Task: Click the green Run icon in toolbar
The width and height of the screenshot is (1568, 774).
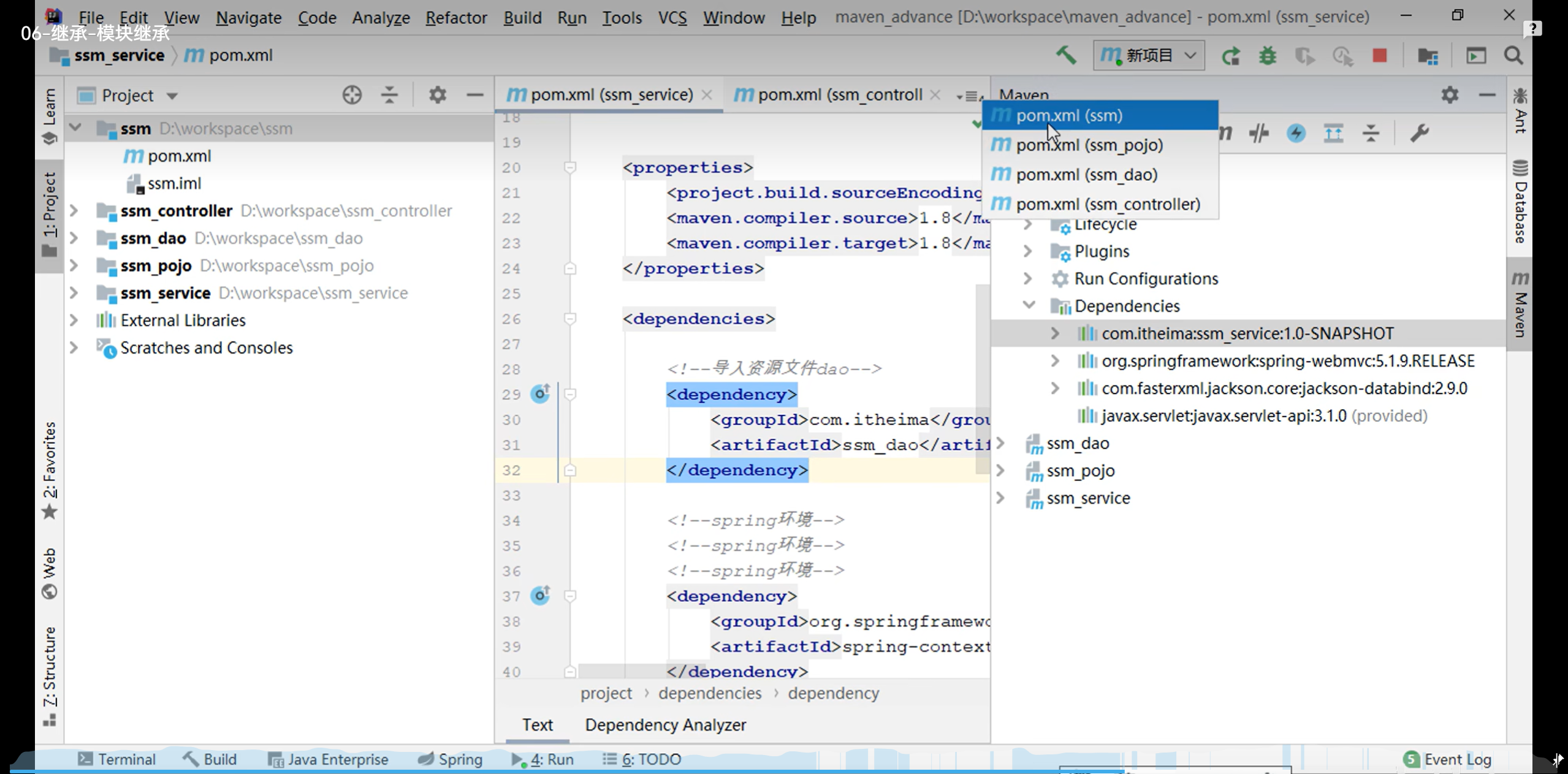Action: 1230,56
